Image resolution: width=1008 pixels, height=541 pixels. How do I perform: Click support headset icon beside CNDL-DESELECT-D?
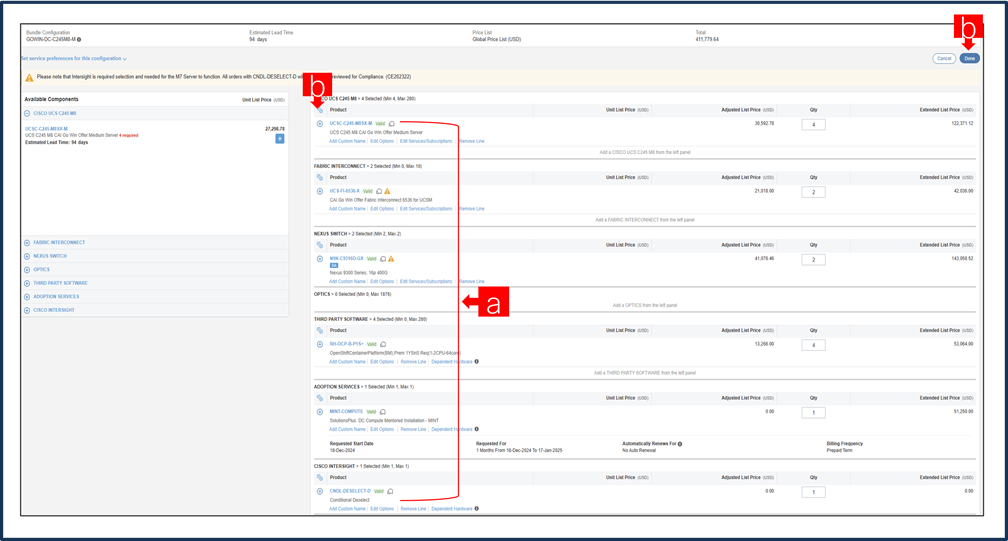coord(390,492)
